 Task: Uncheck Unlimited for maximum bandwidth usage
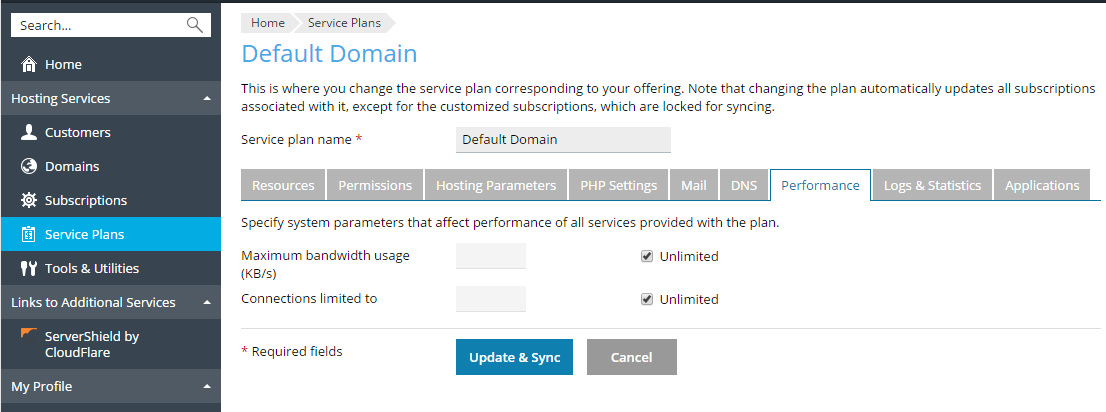pyautogui.click(x=647, y=256)
